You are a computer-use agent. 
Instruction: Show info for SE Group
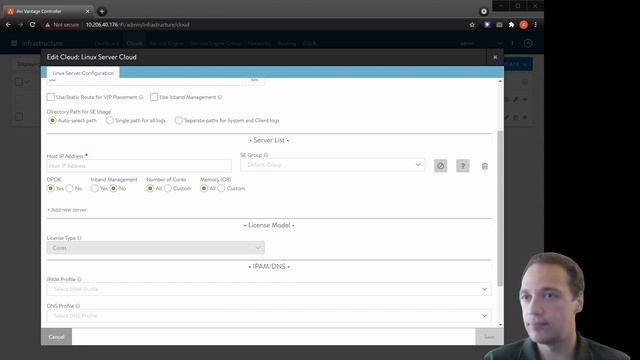point(266,155)
